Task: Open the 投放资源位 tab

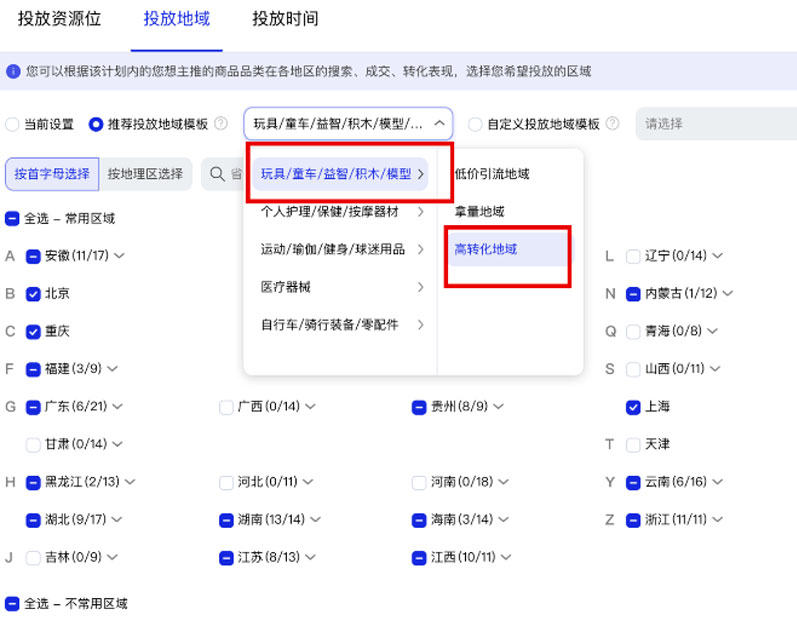Action: [59, 19]
